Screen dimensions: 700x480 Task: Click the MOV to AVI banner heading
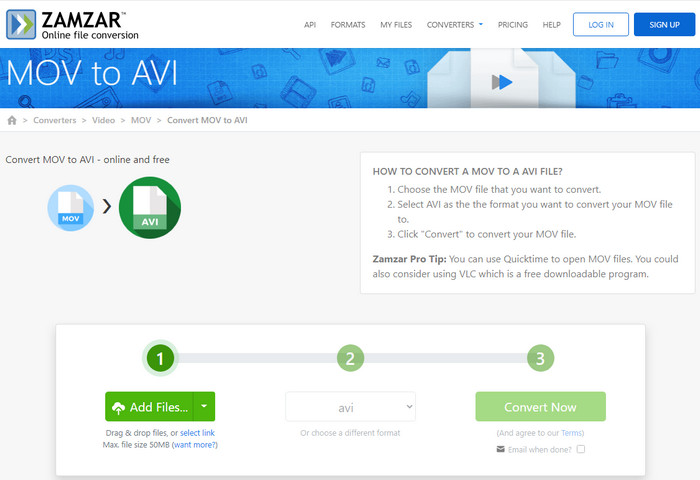point(92,73)
